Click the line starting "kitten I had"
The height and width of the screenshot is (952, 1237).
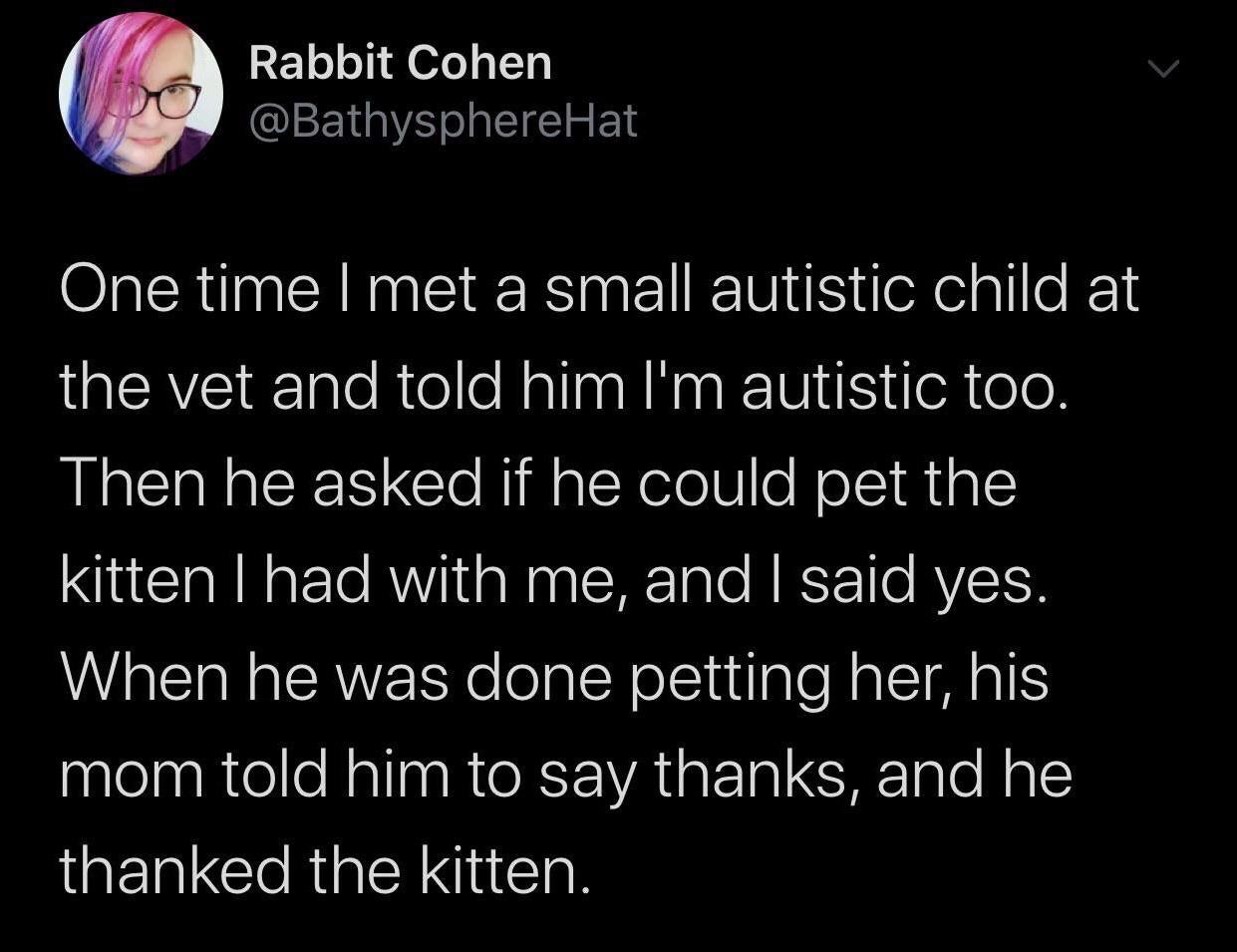pyautogui.click(x=554, y=581)
